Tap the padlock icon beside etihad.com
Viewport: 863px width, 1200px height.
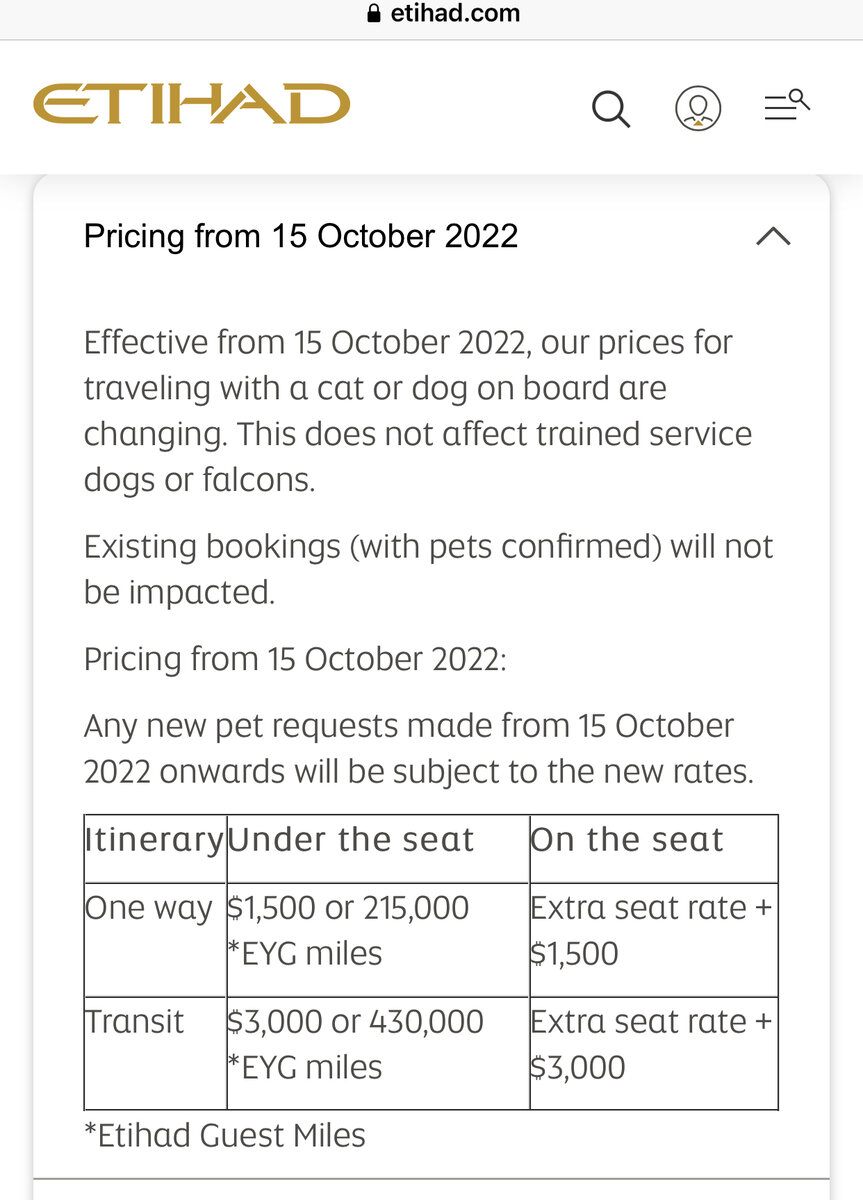coord(375,14)
